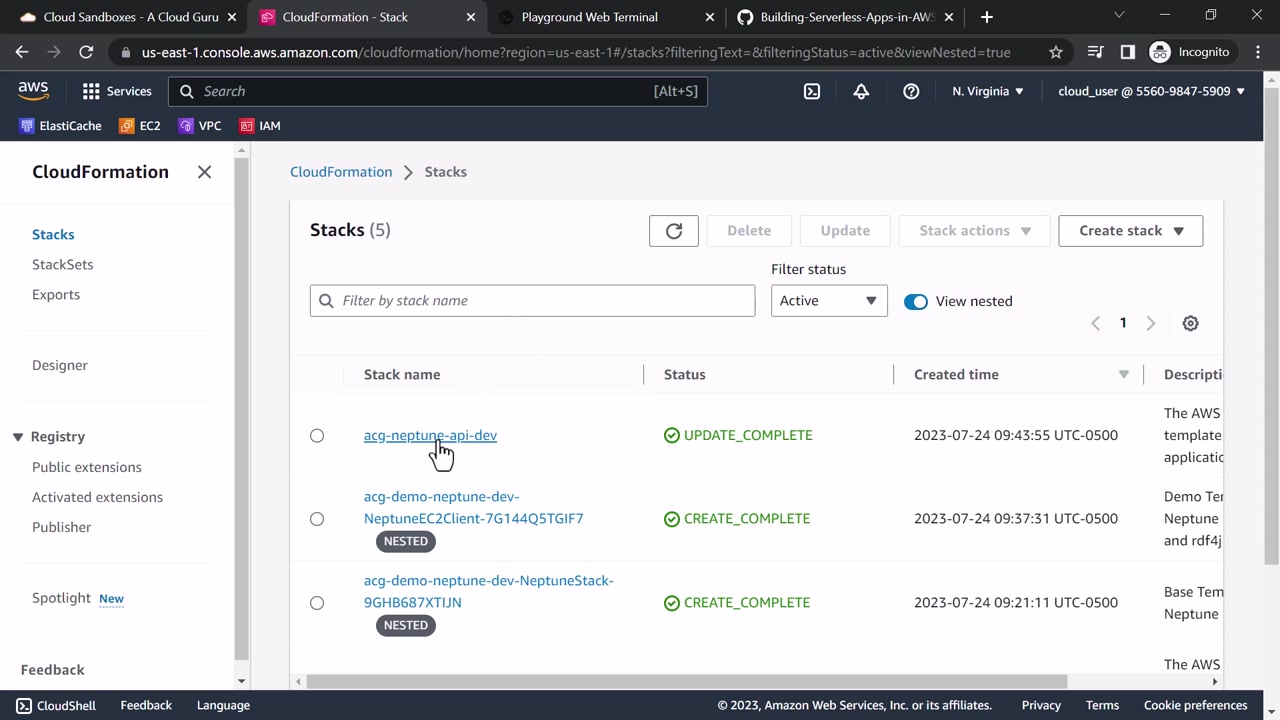Switch to the Playground Web Terminal tab
The image size is (1280, 720).
[x=589, y=17]
